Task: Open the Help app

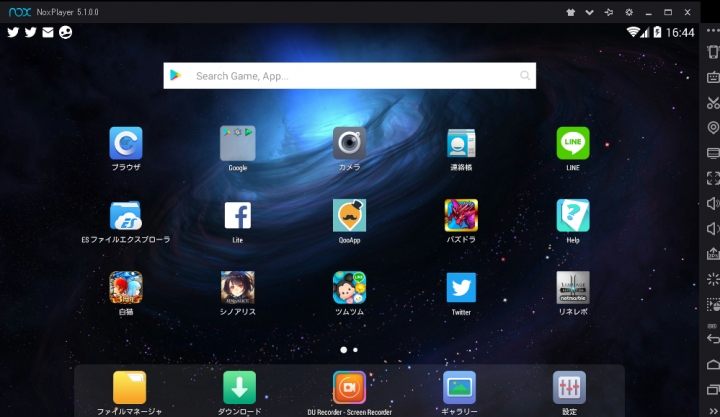Action: tap(573, 215)
